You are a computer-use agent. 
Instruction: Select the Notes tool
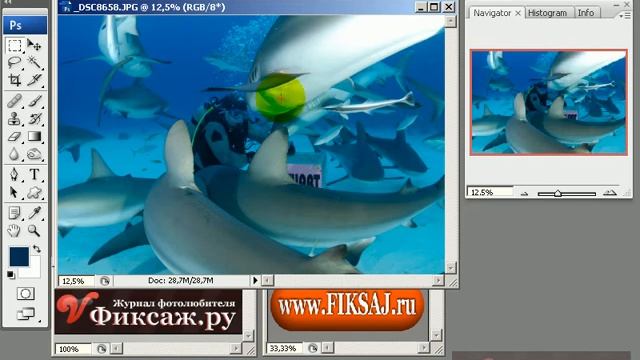(15, 213)
